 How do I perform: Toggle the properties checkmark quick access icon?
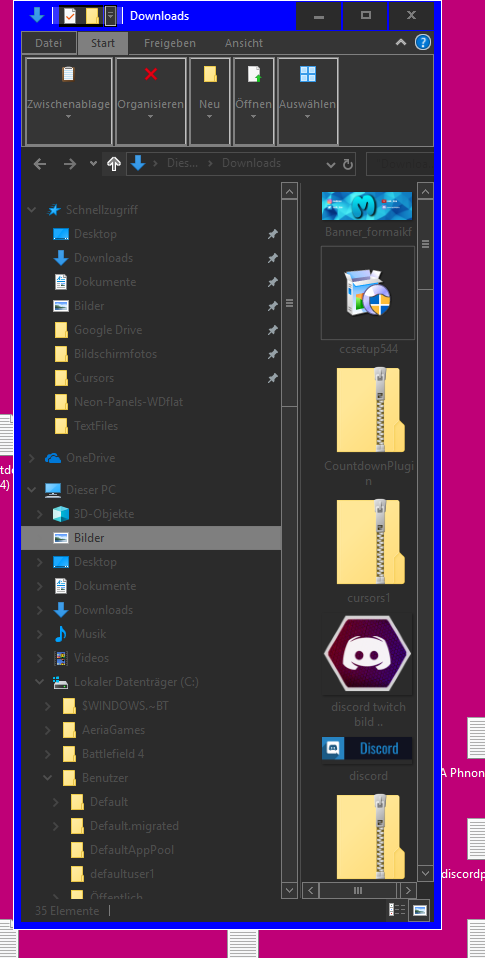coord(70,16)
